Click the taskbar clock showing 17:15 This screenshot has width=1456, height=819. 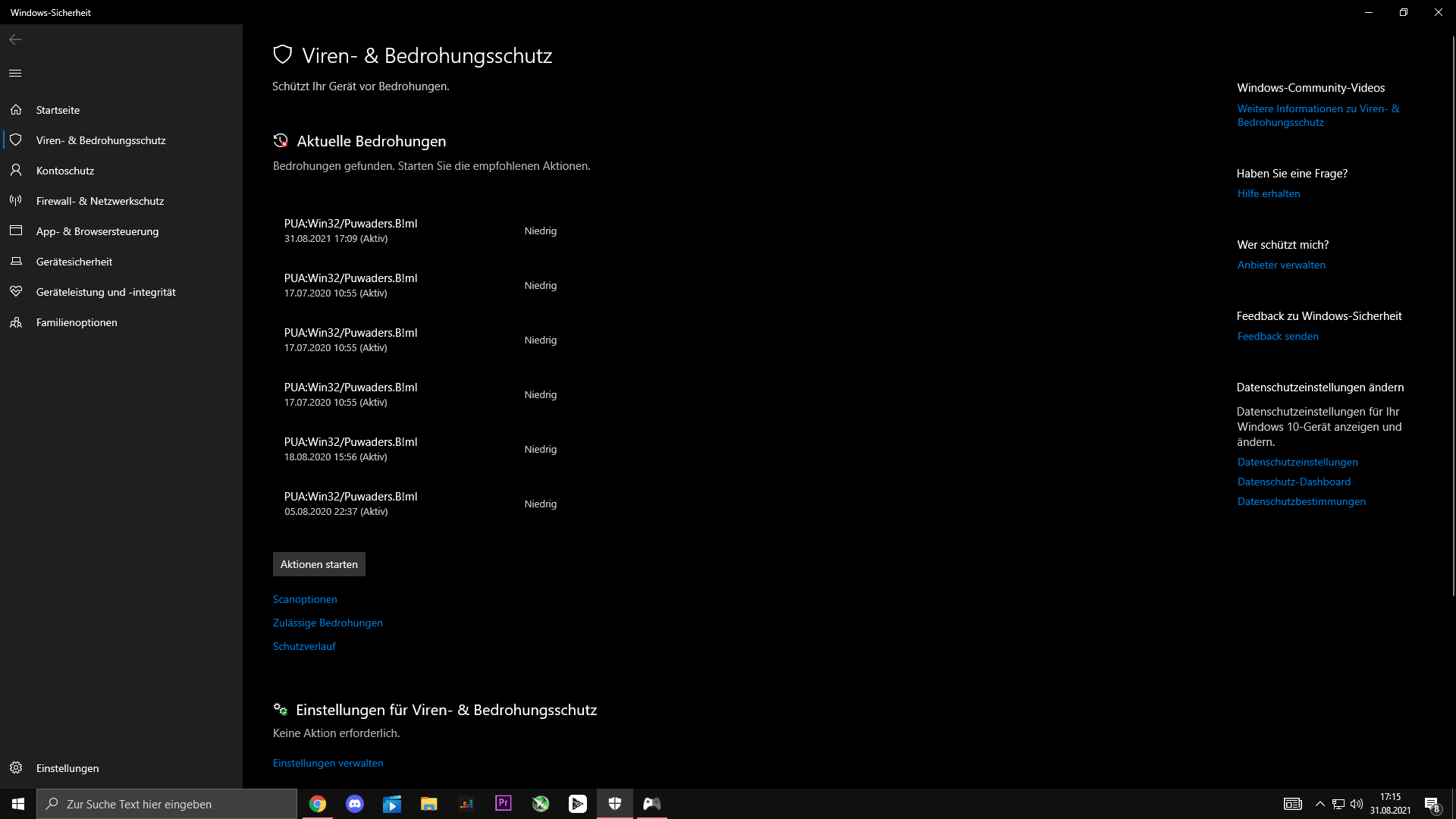click(x=1390, y=804)
